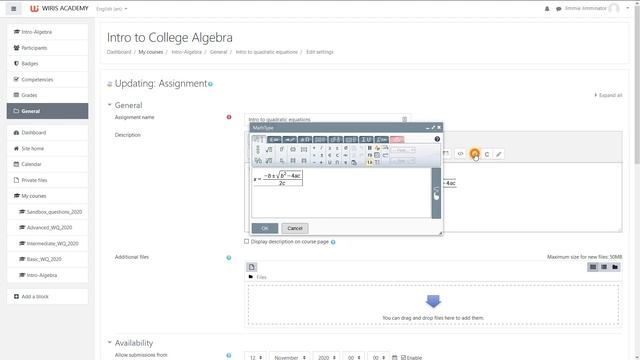Open the Files folder in the file manager
Viewport: 640px width, 360px height.
coord(257,277)
